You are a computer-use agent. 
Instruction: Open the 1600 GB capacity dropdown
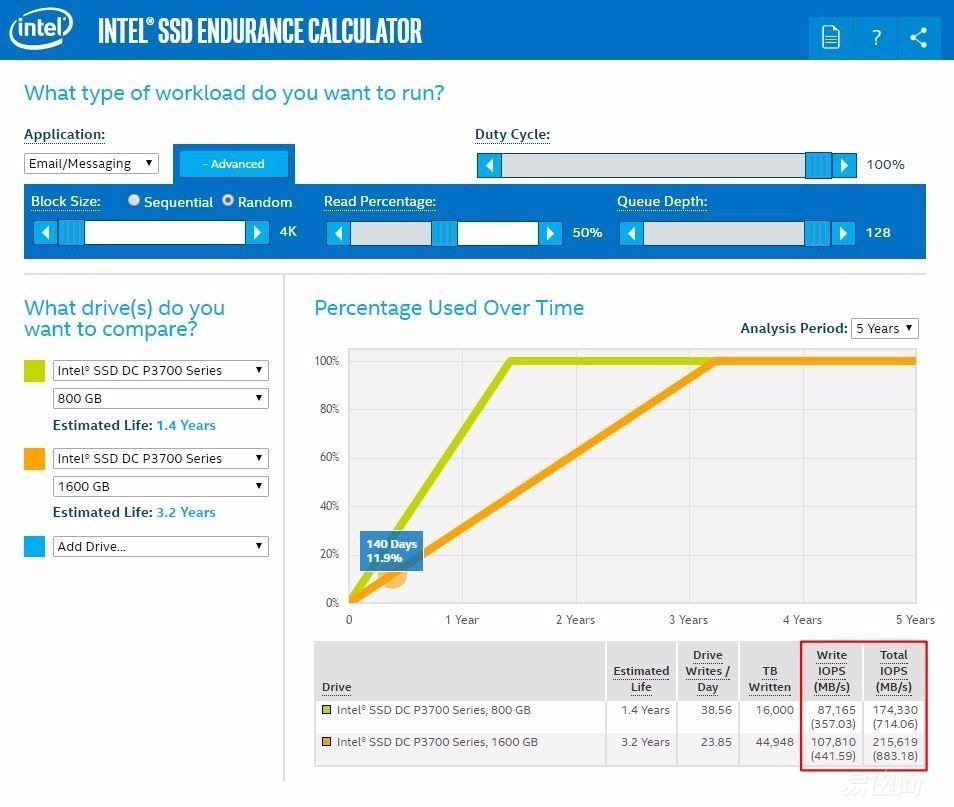(x=161, y=486)
